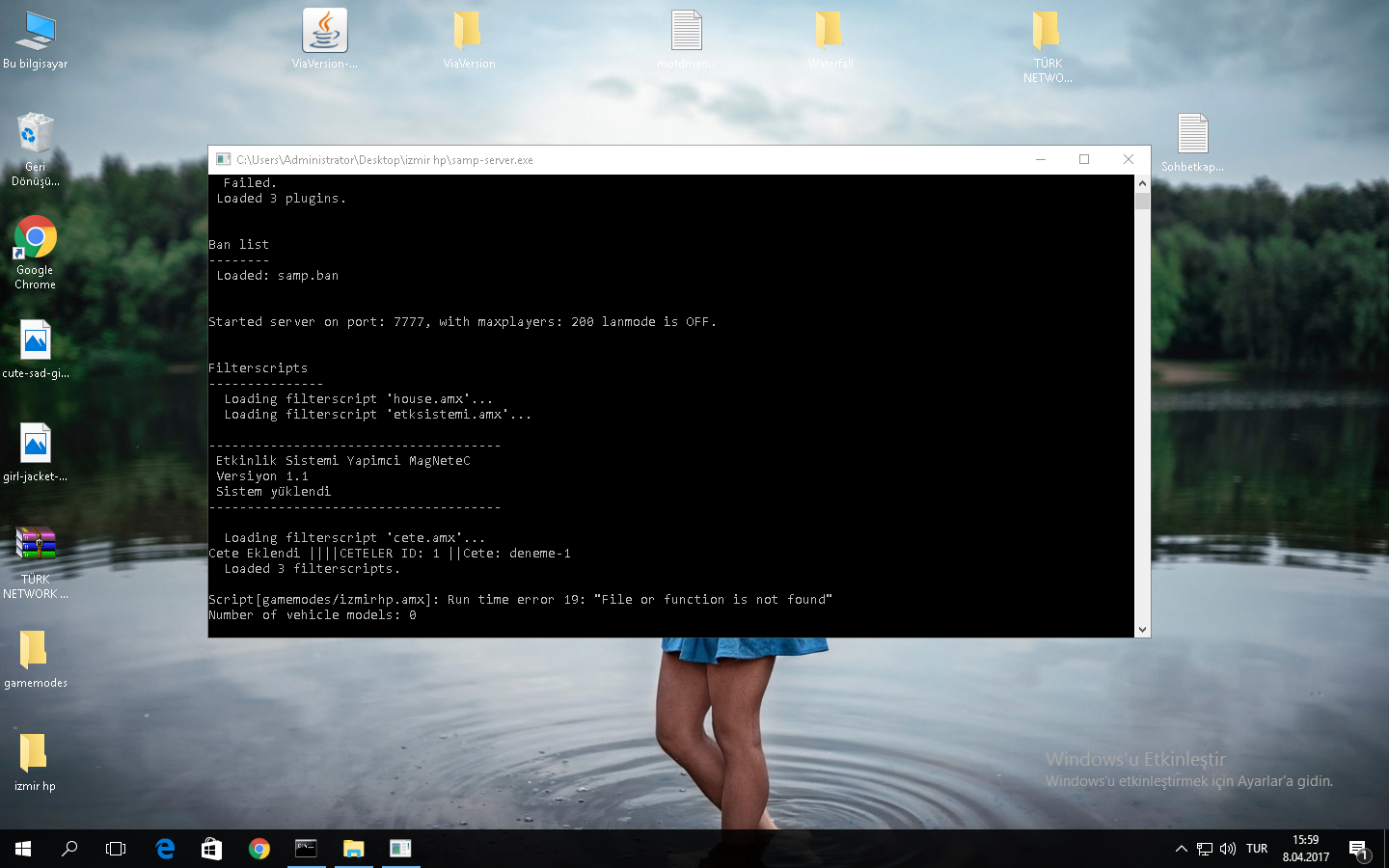Click the 'Run time error 19' line

(520, 600)
